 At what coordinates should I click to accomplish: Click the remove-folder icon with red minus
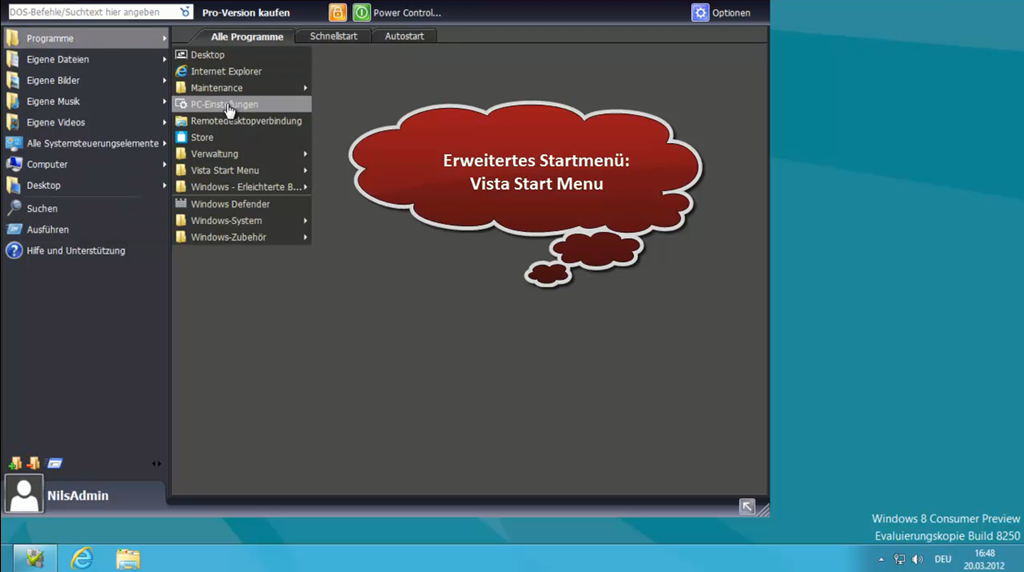33,463
